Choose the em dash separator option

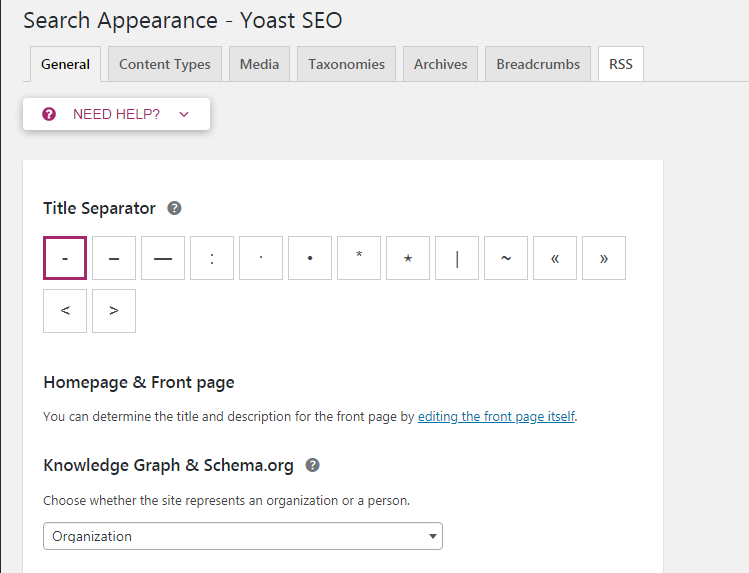(163, 258)
